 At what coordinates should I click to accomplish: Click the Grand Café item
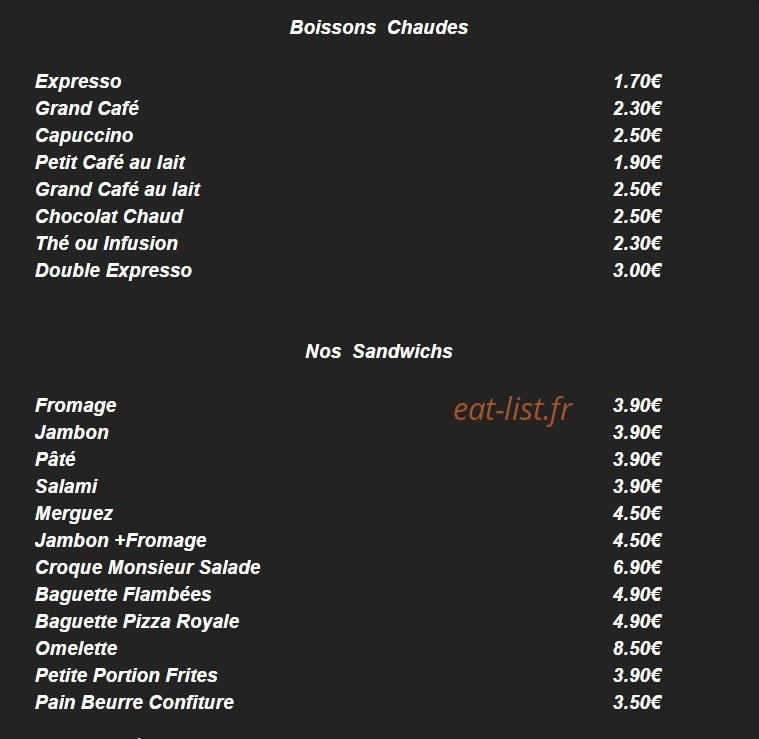coord(87,108)
